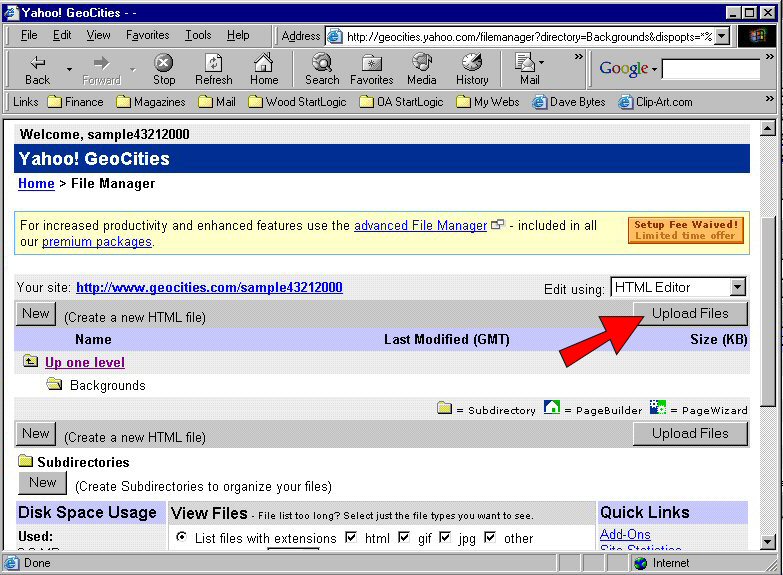Click into the Google search field

coord(711,69)
